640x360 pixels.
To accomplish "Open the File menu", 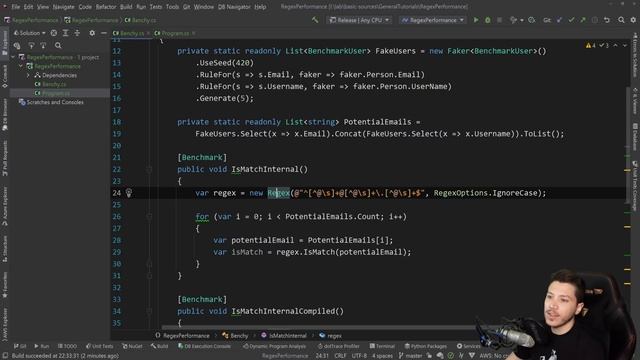I will 16,7.
